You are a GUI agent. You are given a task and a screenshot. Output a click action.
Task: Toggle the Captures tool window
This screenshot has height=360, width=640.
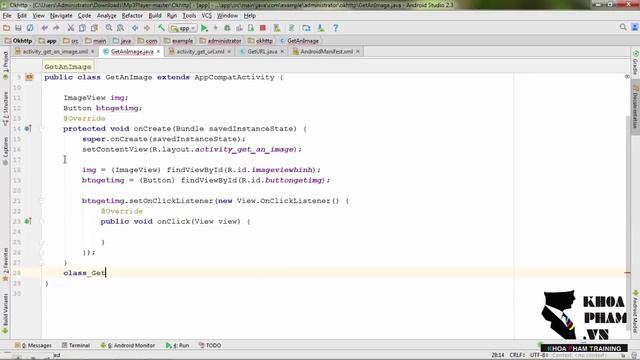[5, 151]
